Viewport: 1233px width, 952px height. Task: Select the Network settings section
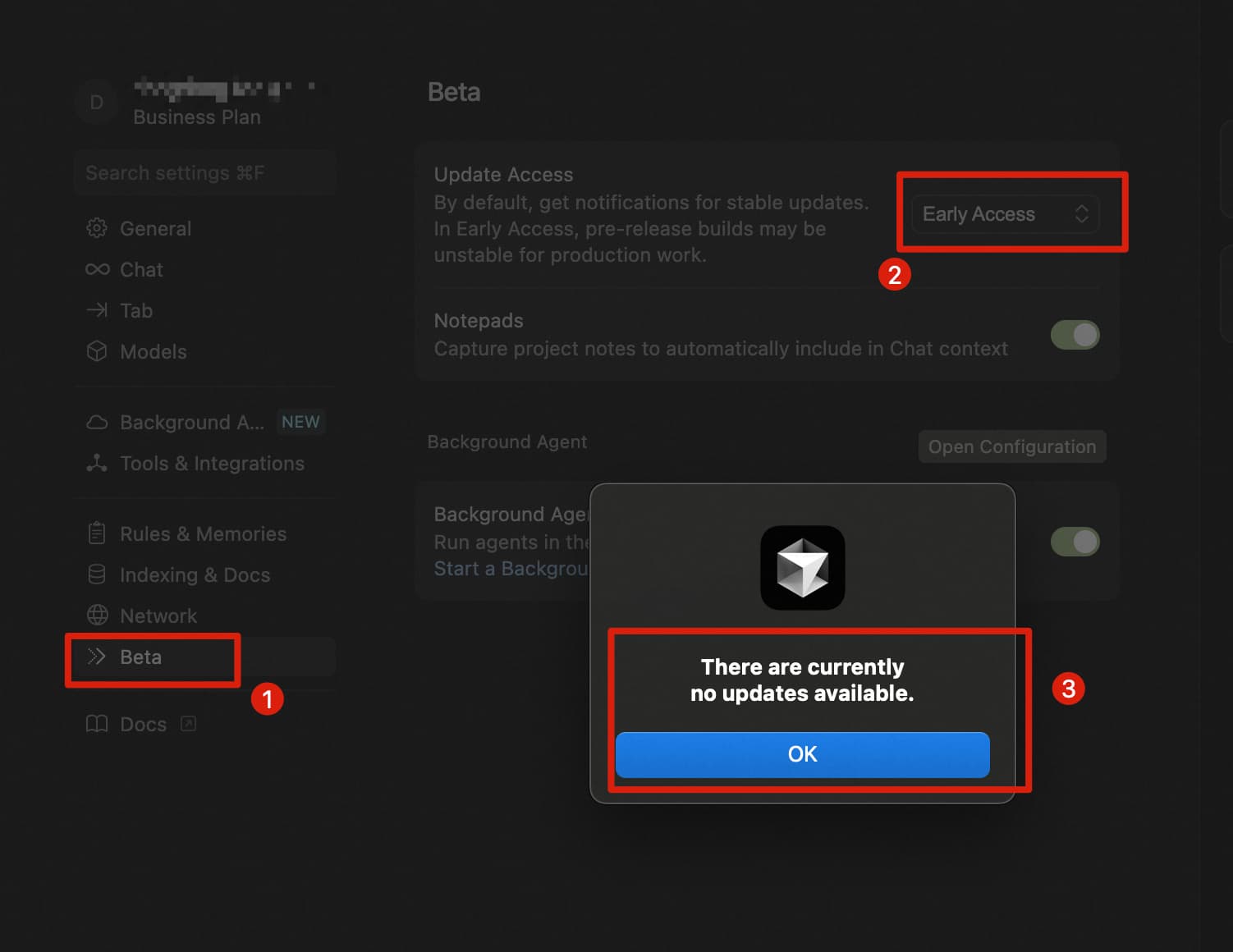[205, 616]
